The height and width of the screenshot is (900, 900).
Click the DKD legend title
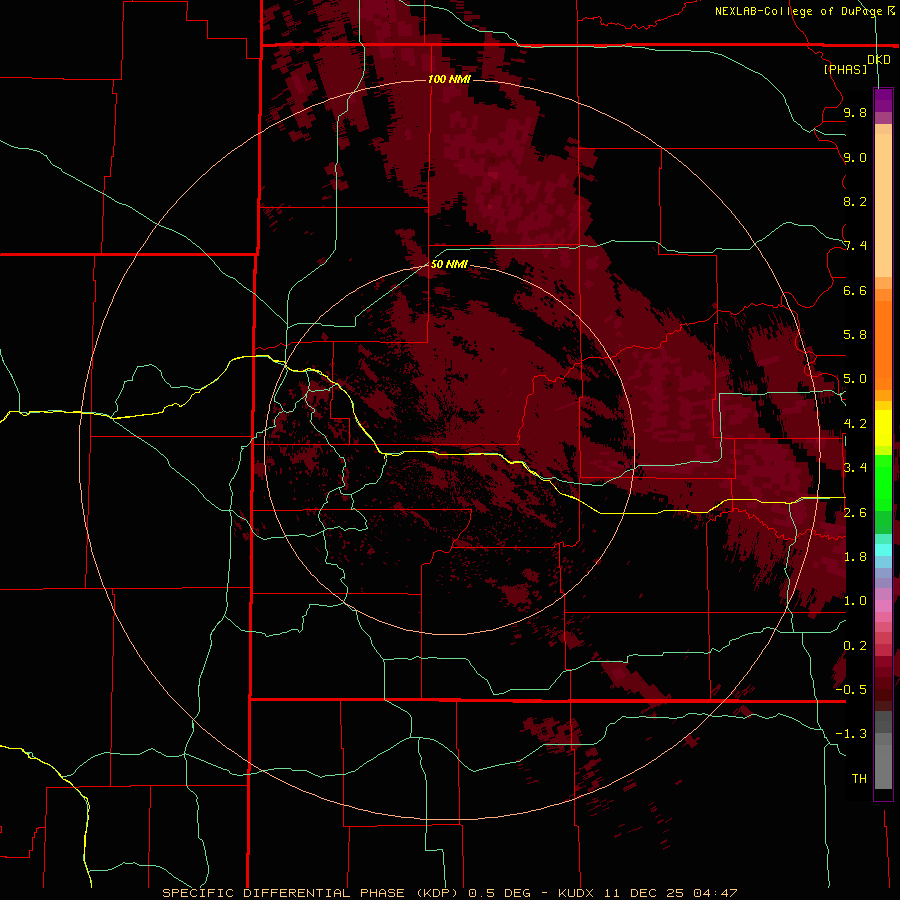point(879,60)
